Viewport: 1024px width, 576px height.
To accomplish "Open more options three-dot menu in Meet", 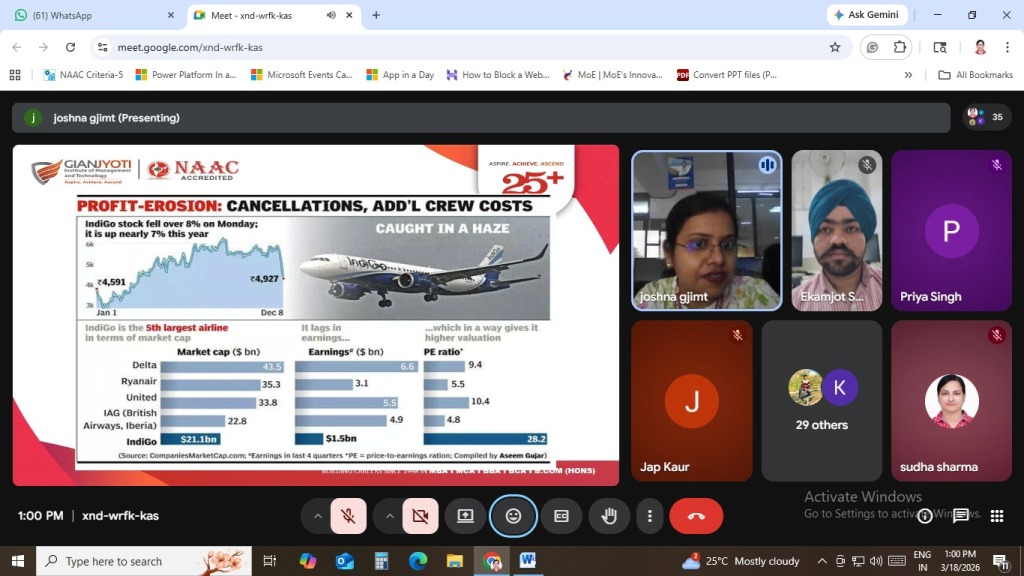I will coord(650,516).
